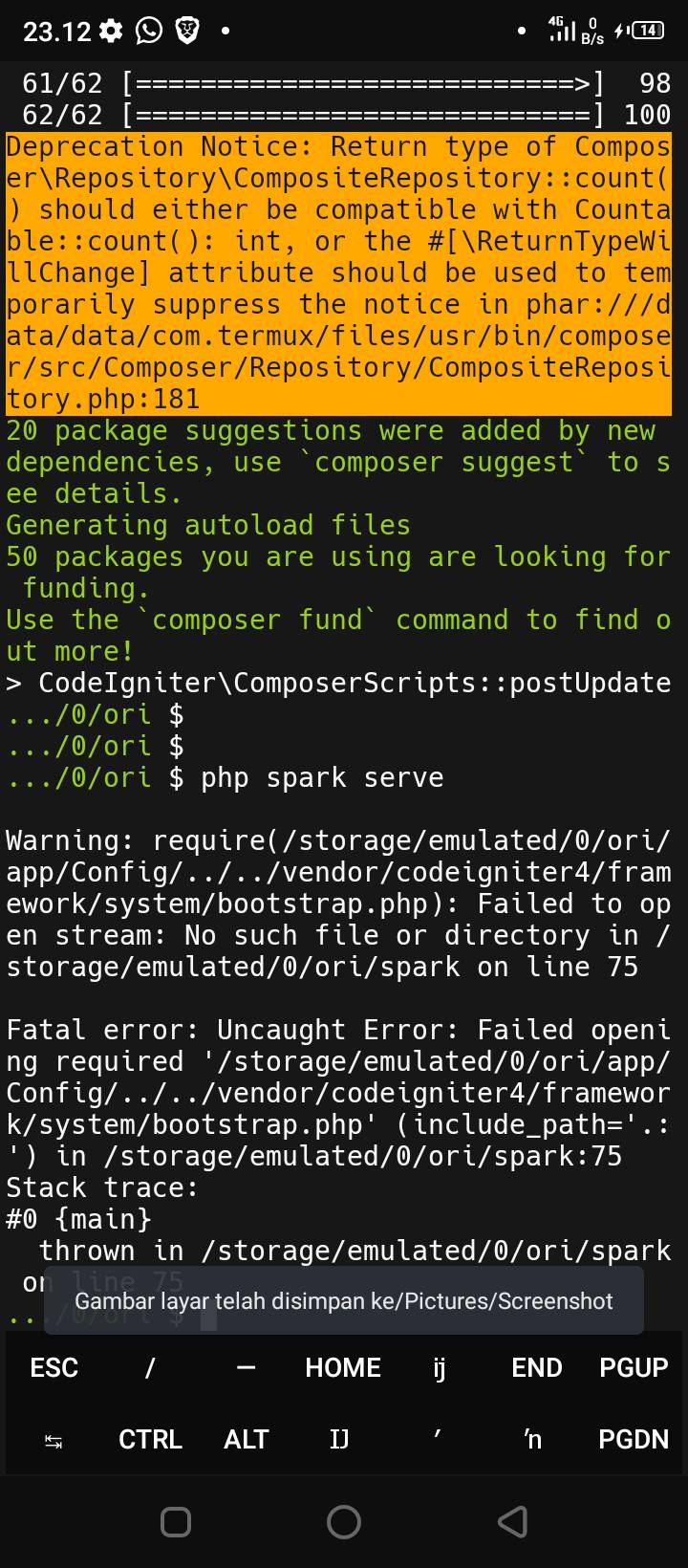This screenshot has height=1568, width=688.
Task: Tap the settings gear status bar icon
Action: point(112,32)
